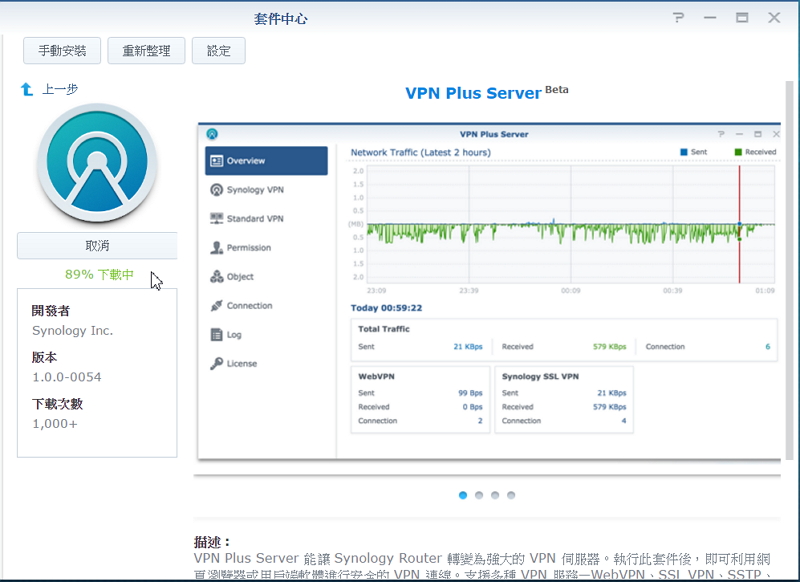Click the Connection plug icon
The height and width of the screenshot is (582, 800).
(216, 306)
